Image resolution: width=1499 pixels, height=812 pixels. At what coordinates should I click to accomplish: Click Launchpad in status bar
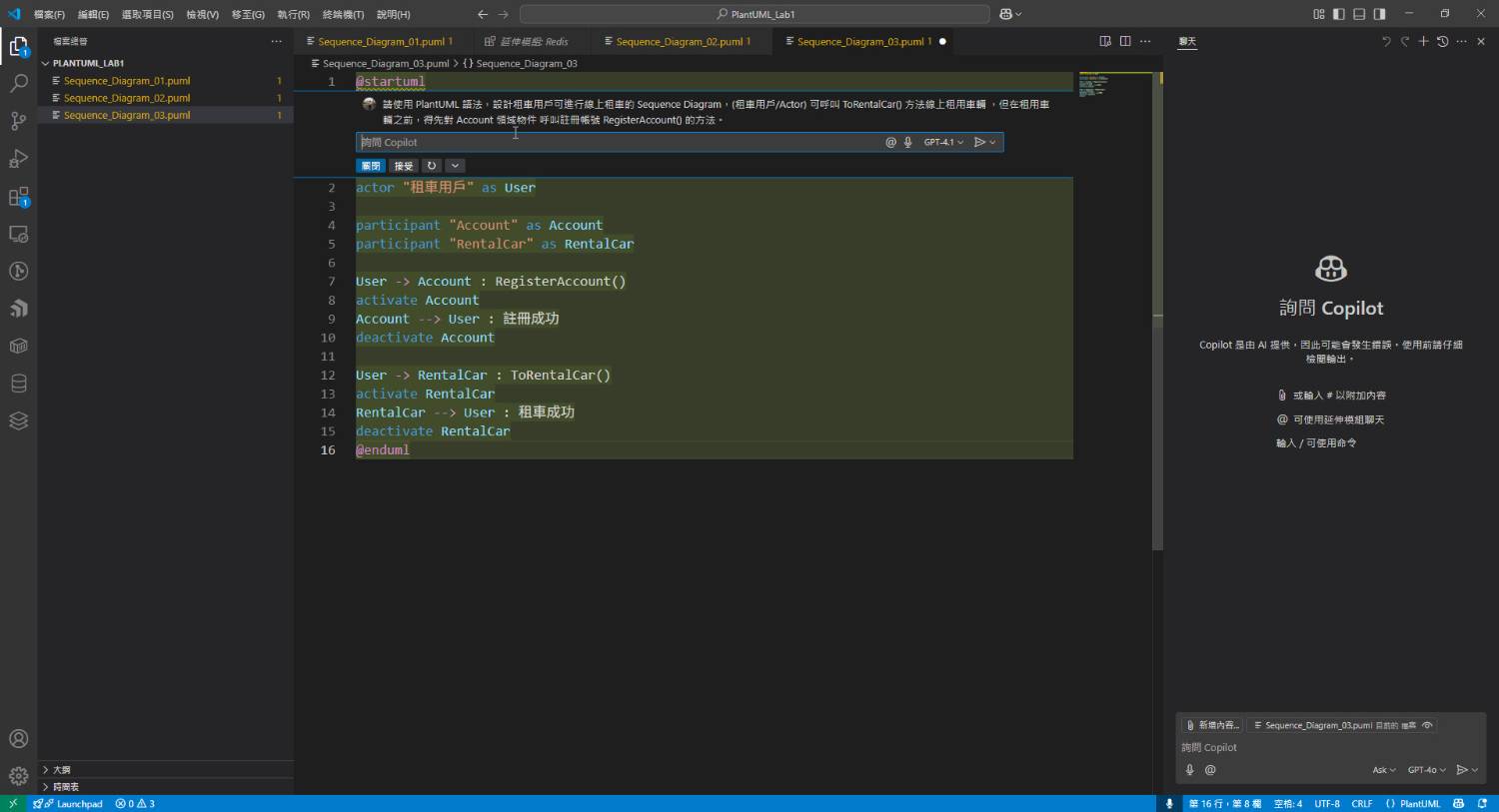[x=69, y=803]
